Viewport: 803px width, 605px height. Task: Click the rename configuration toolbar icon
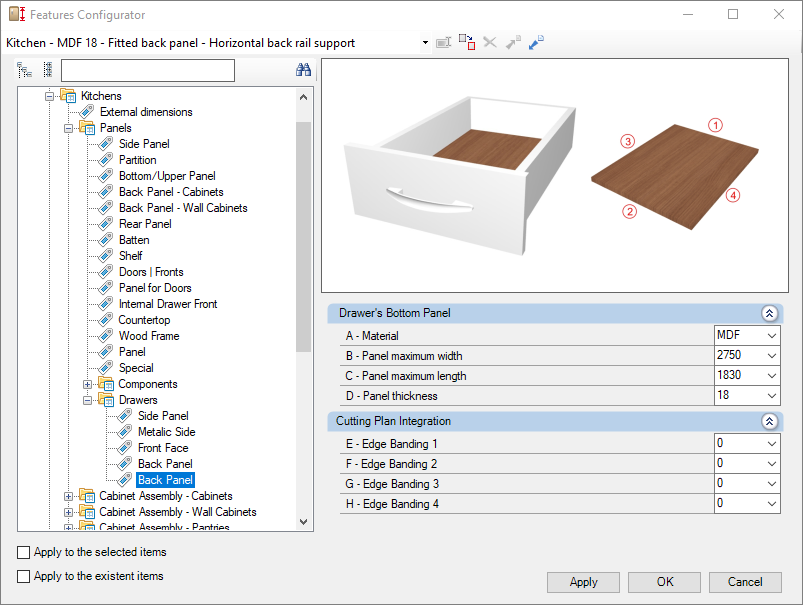pos(443,43)
